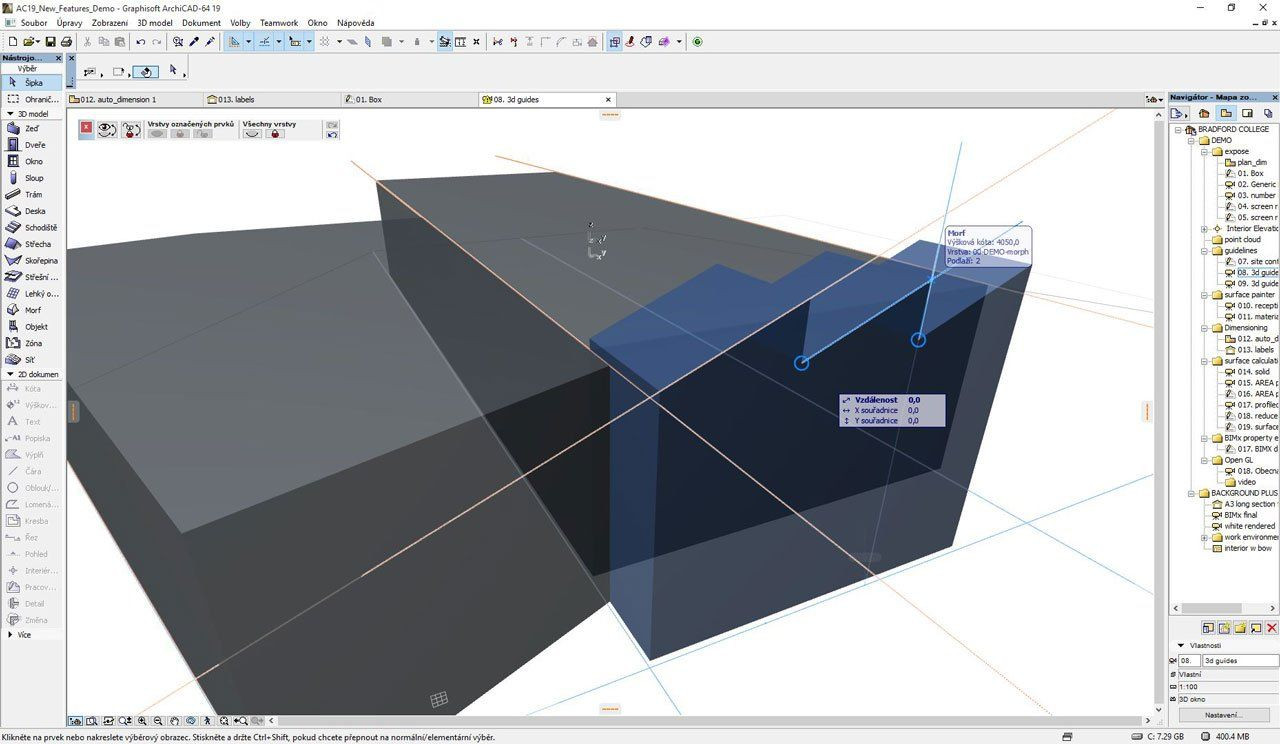Collapse the 3D model toolbox section
The width and height of the screenshot is (1280, 744).
10,114
